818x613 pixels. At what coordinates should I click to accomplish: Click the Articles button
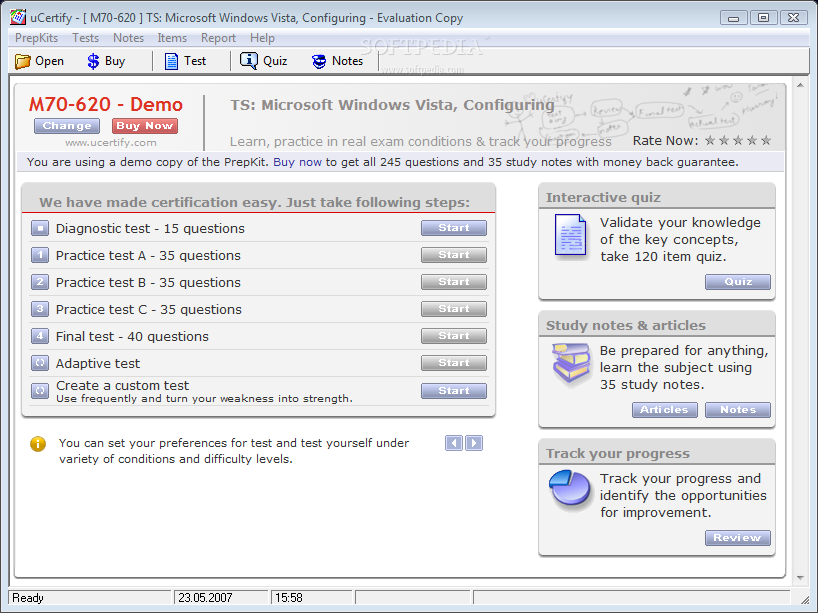pyautogui.click(x=665, y=410)
